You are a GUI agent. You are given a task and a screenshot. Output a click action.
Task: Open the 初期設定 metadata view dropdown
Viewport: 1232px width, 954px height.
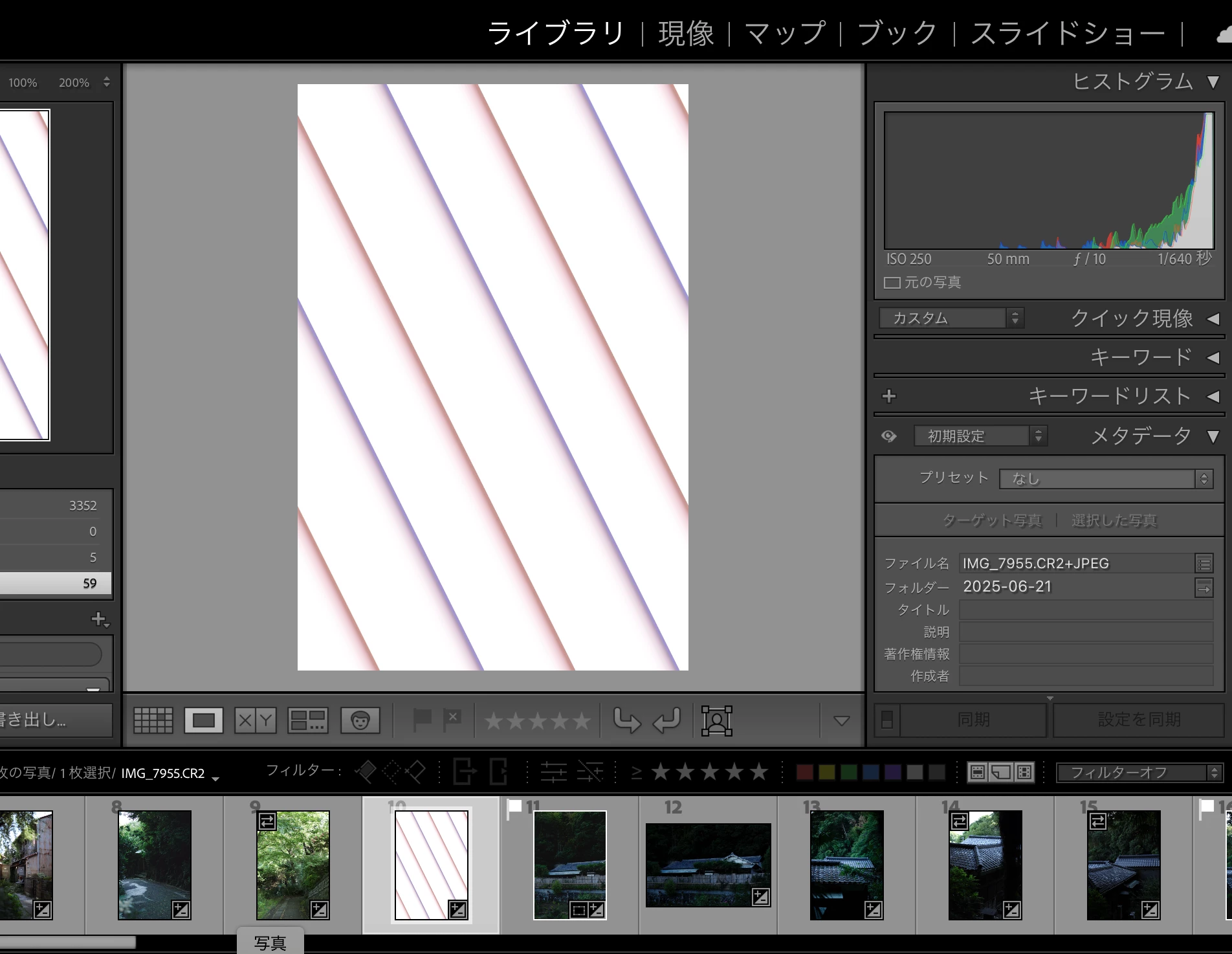[x=980, y=436]
